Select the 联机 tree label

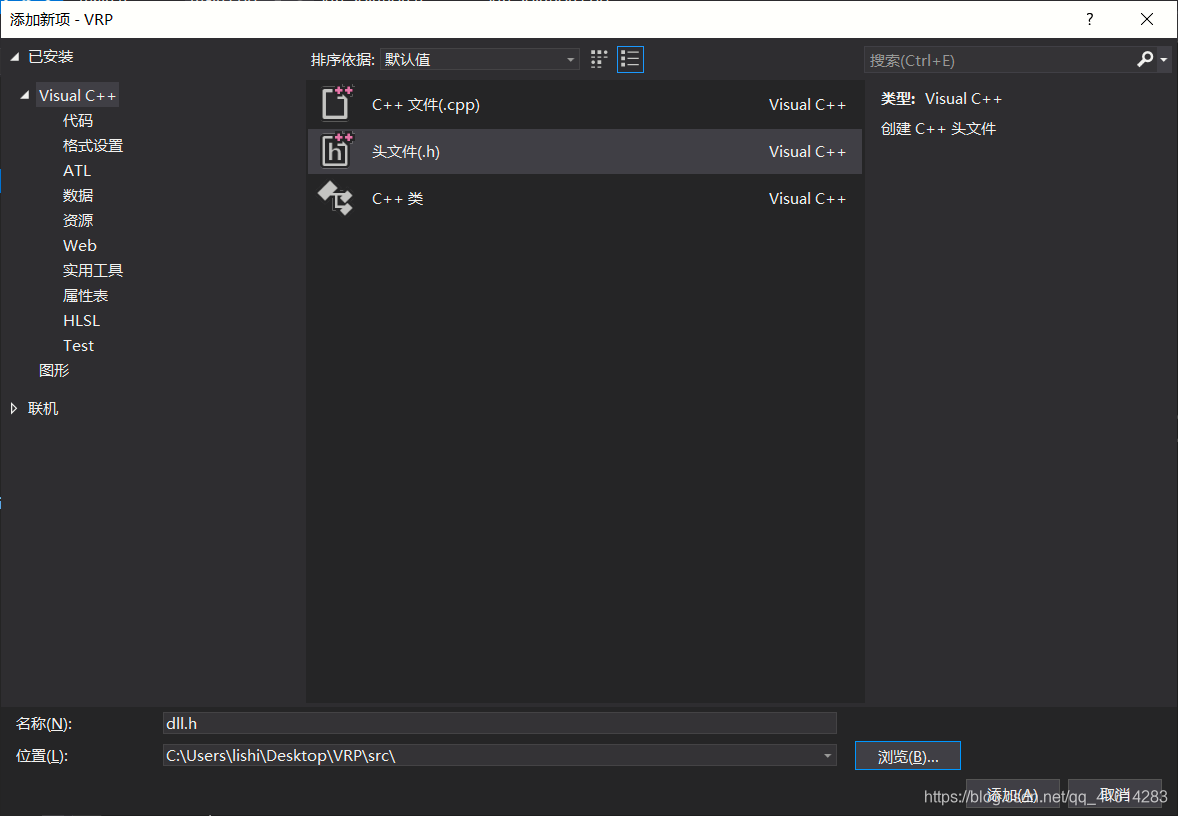click(43, 408)
